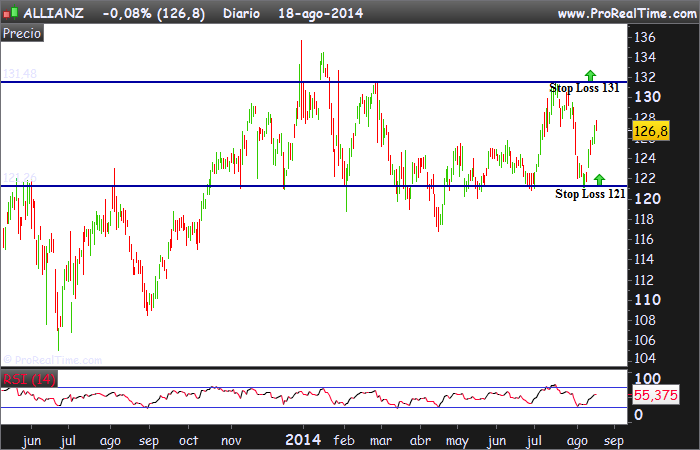Click the 131,48 resistance level label
This screenshot has height=450, width=700.
point(20,74)
